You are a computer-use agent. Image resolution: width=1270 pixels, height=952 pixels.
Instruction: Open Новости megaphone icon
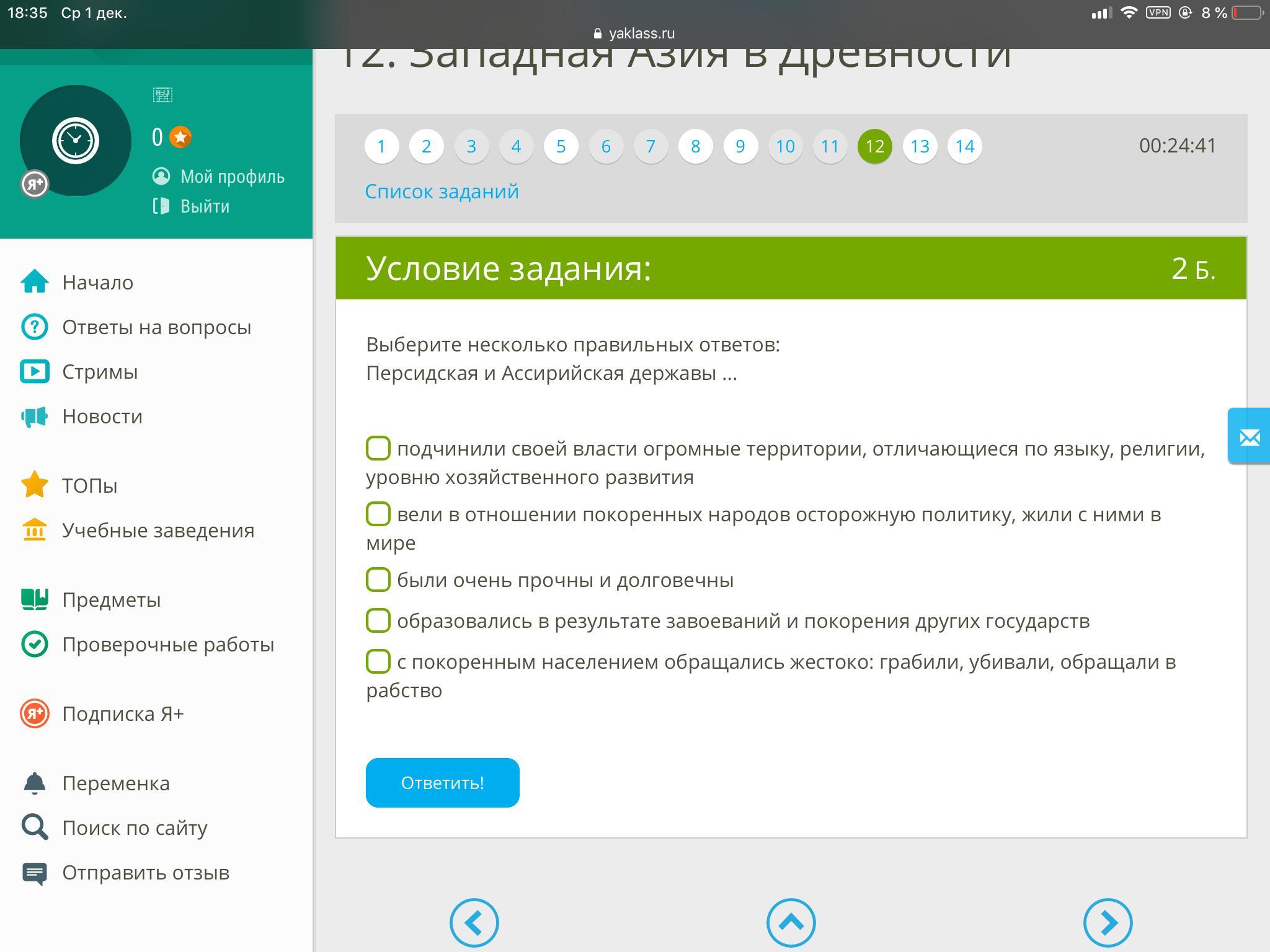pos(35,416)
